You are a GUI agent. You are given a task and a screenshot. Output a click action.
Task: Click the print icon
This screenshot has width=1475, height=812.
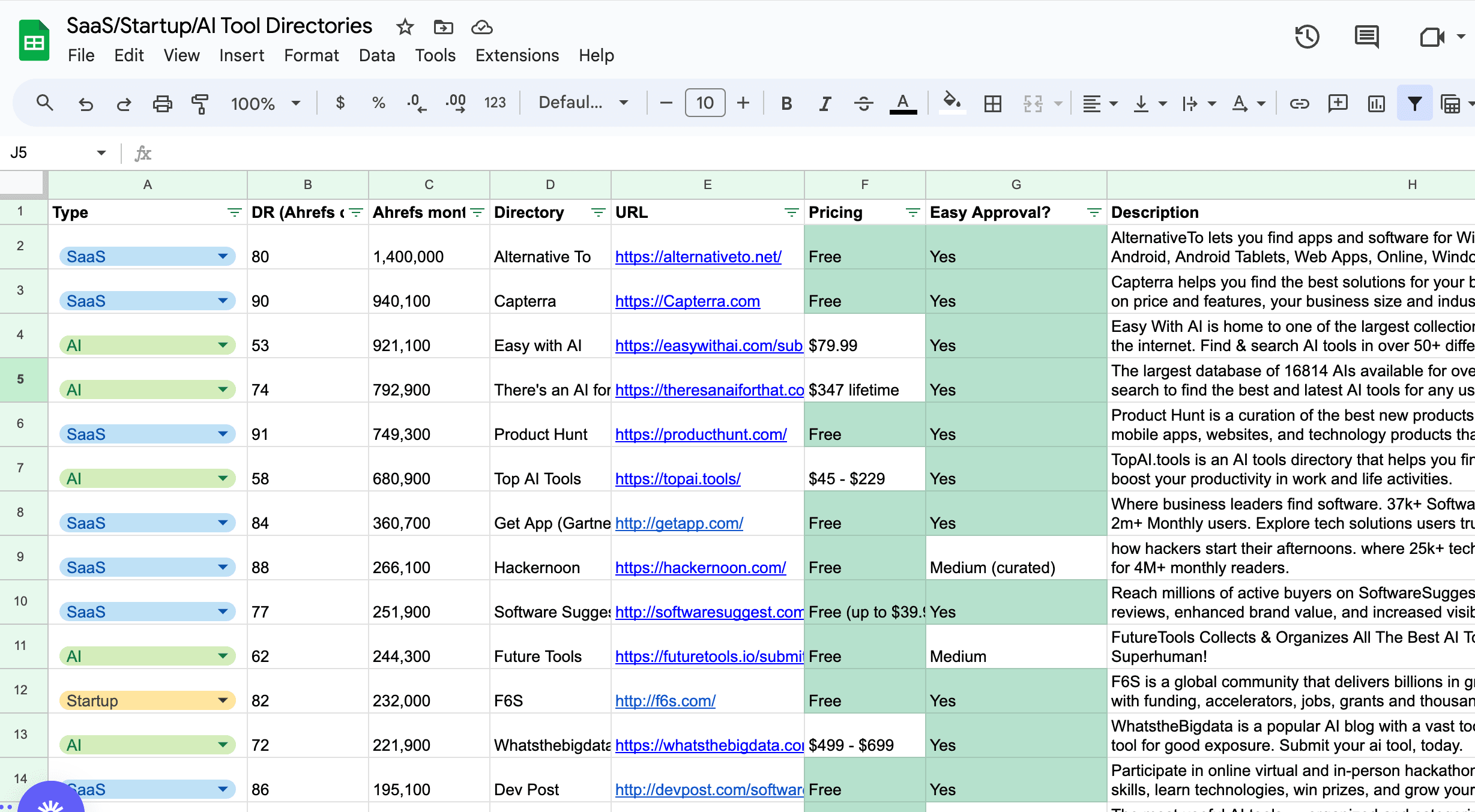click(162, 104)
